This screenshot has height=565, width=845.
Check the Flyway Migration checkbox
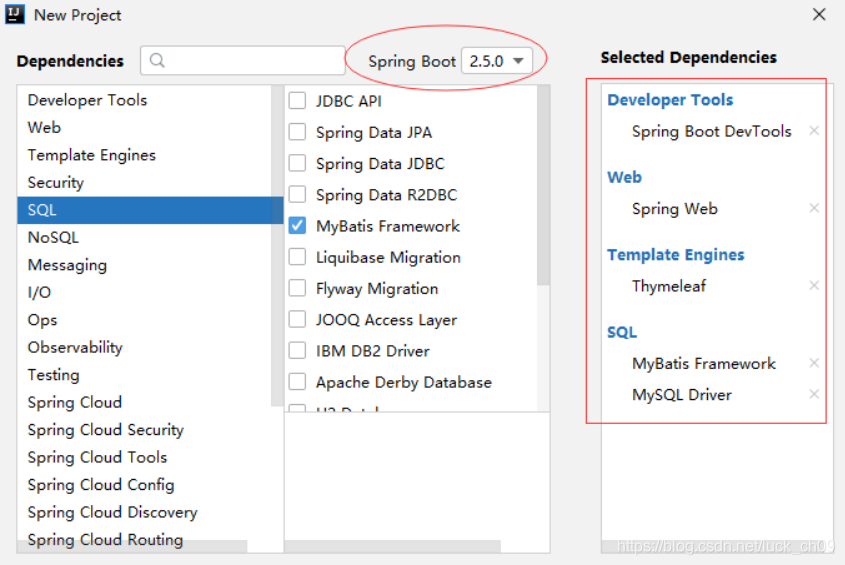coord(297,288)
